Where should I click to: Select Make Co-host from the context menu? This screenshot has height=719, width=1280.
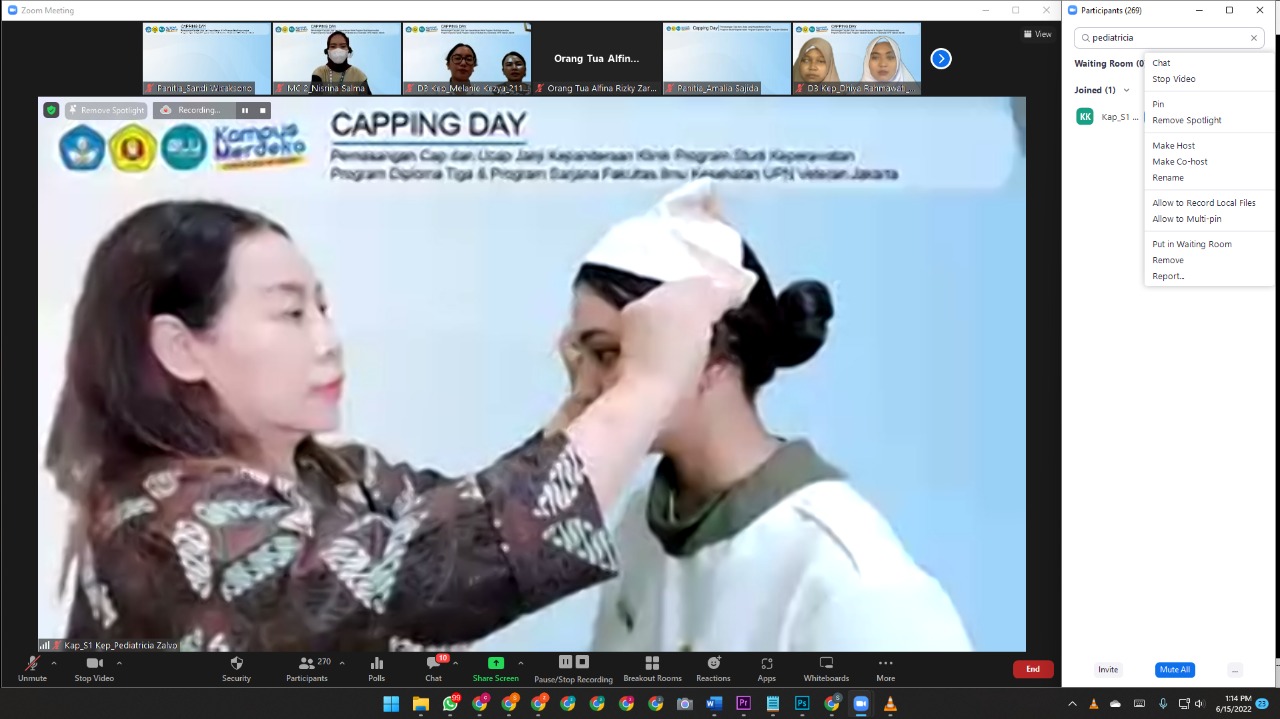1180,162
